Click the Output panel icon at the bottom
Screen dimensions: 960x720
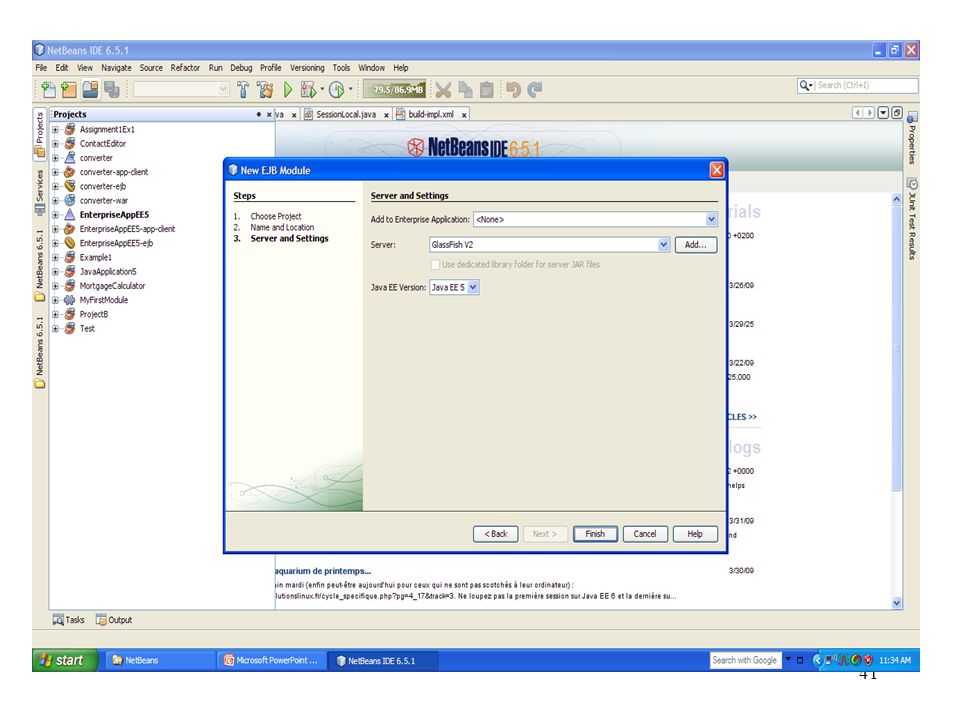point(101,620)
